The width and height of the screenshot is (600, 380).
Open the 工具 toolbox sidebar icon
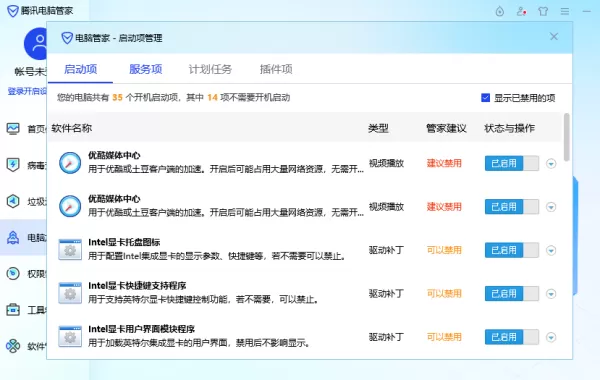(x=13, y=310)
